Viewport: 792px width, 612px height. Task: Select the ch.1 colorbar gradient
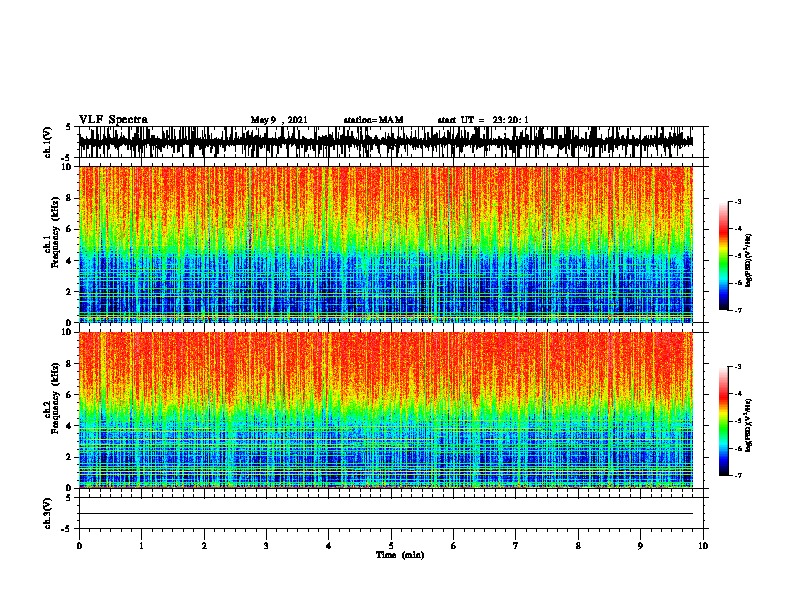click(723, 256)
